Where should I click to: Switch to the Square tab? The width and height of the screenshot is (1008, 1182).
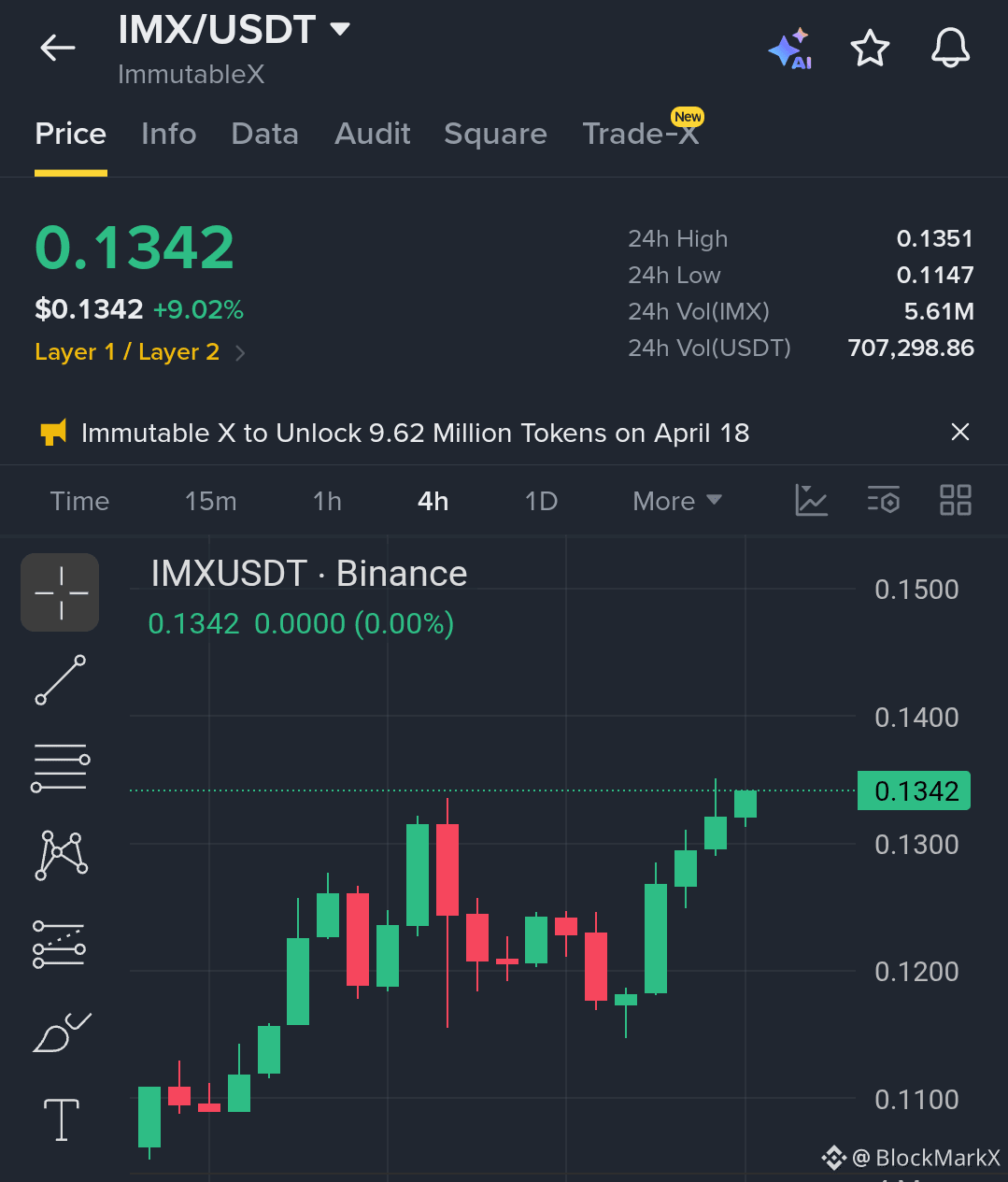click(x=496, y=134)
